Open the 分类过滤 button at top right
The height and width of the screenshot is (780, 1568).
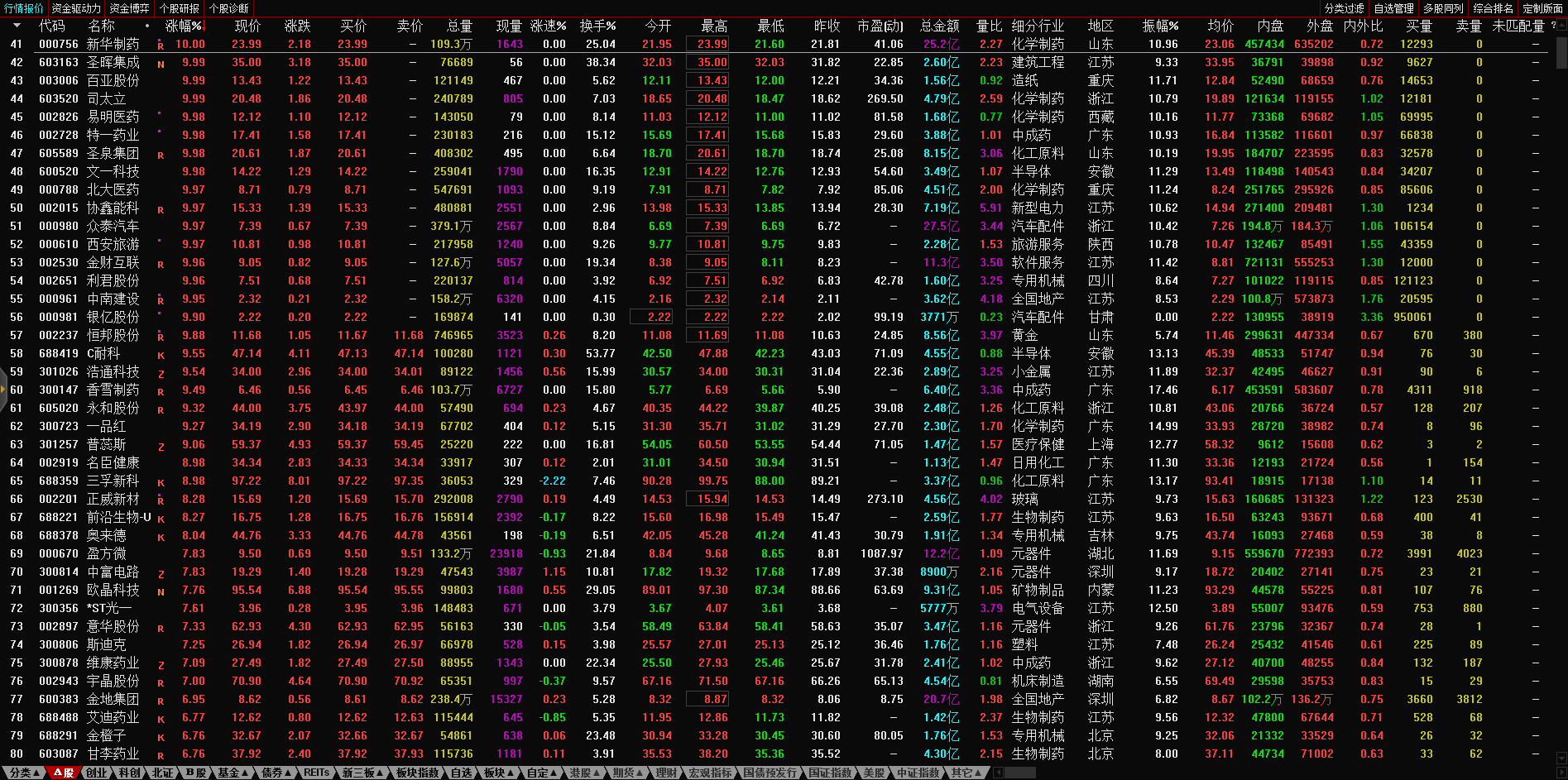click(x=1344, y=8)
